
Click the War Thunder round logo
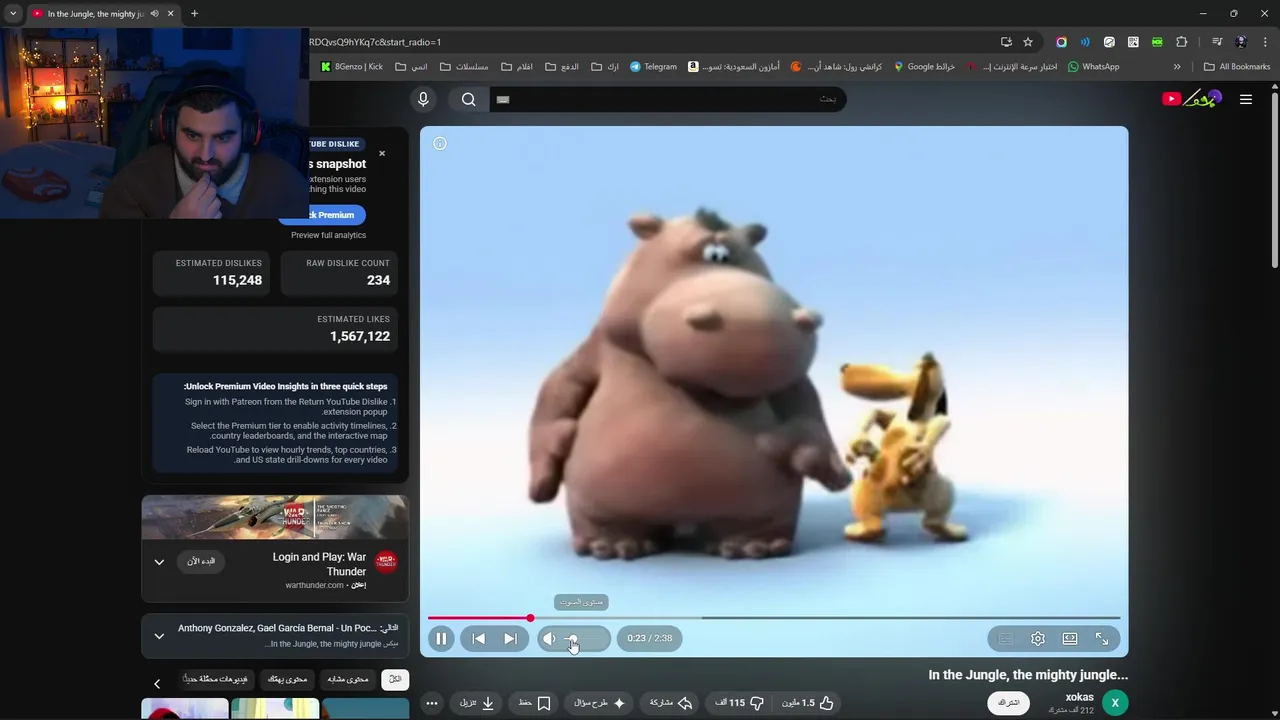pyautogui.click(x=386, y=562)
